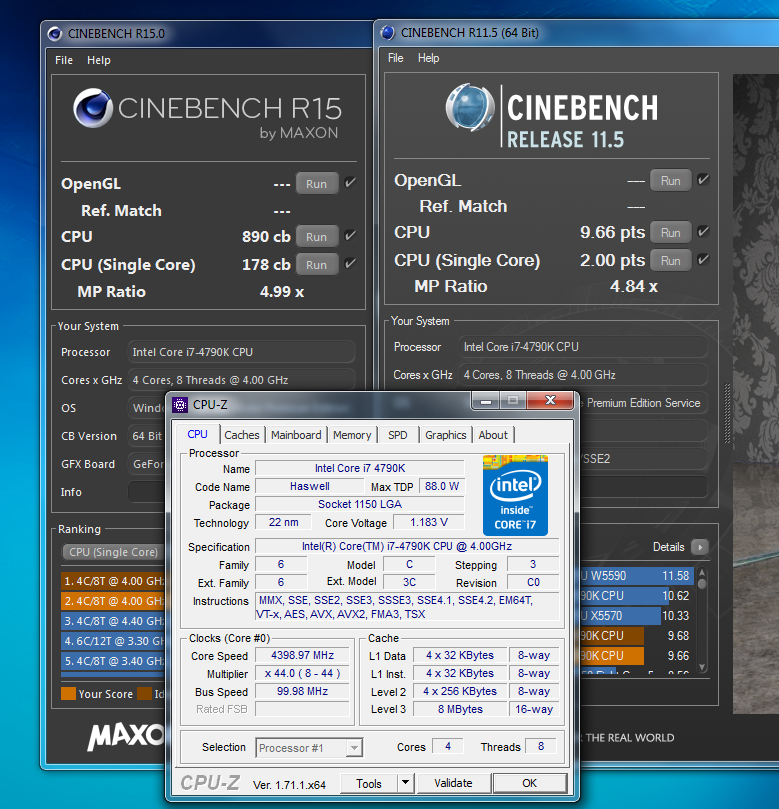
Task: Select ranking entry 1. 4C/8T @ 4.00 GHz
Action: (112, 581)
